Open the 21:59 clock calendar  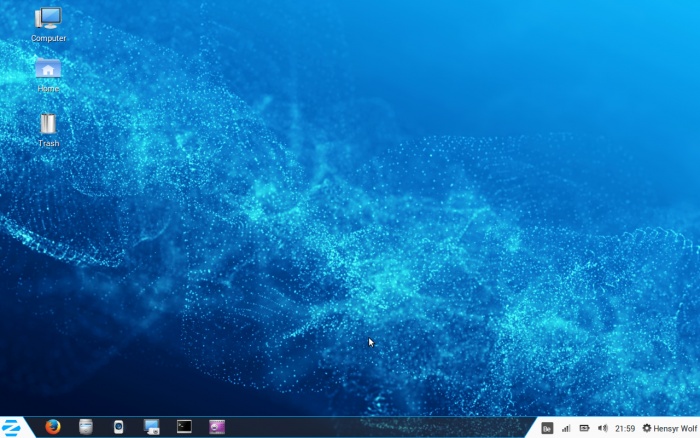tap(625, 429)
